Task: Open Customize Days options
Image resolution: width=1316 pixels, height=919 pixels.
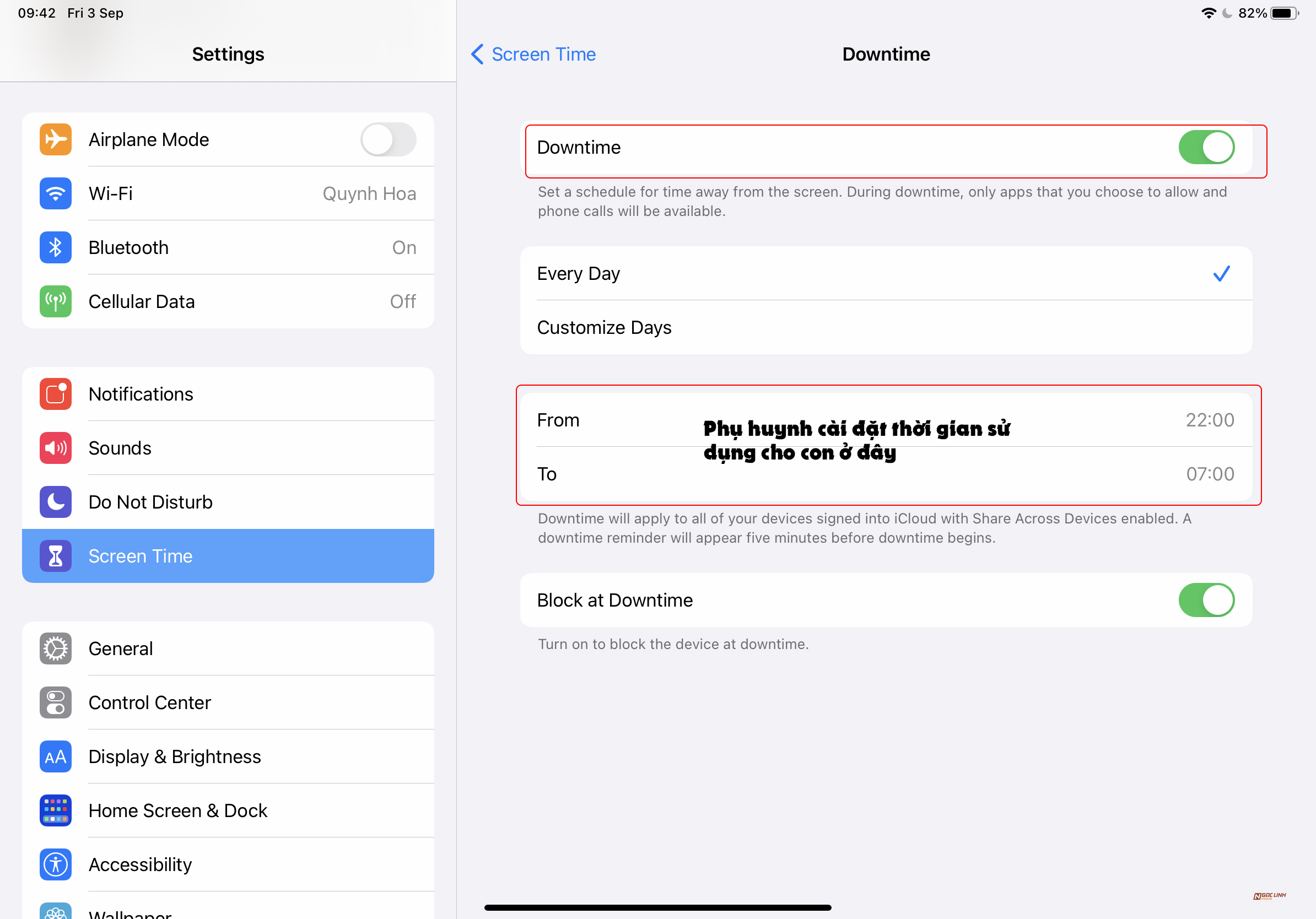Action: [604, 327]
